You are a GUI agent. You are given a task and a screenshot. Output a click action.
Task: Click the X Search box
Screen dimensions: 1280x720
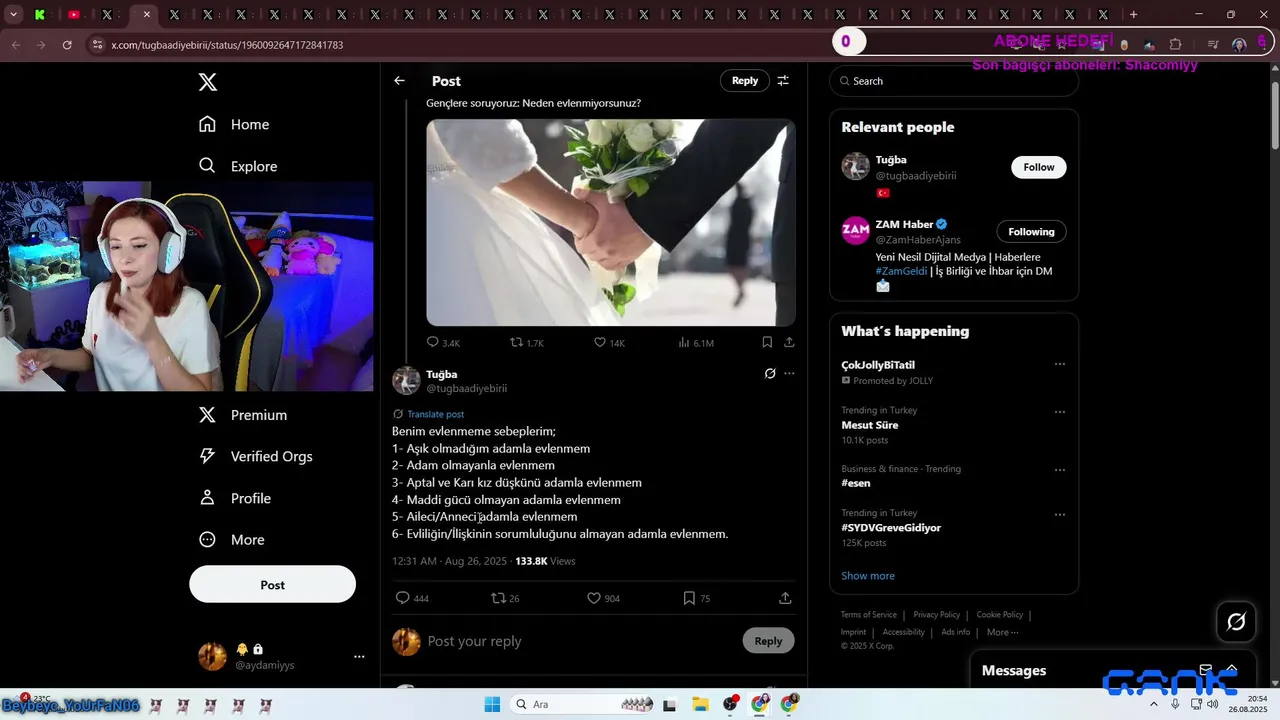click(x=954, y=81)
